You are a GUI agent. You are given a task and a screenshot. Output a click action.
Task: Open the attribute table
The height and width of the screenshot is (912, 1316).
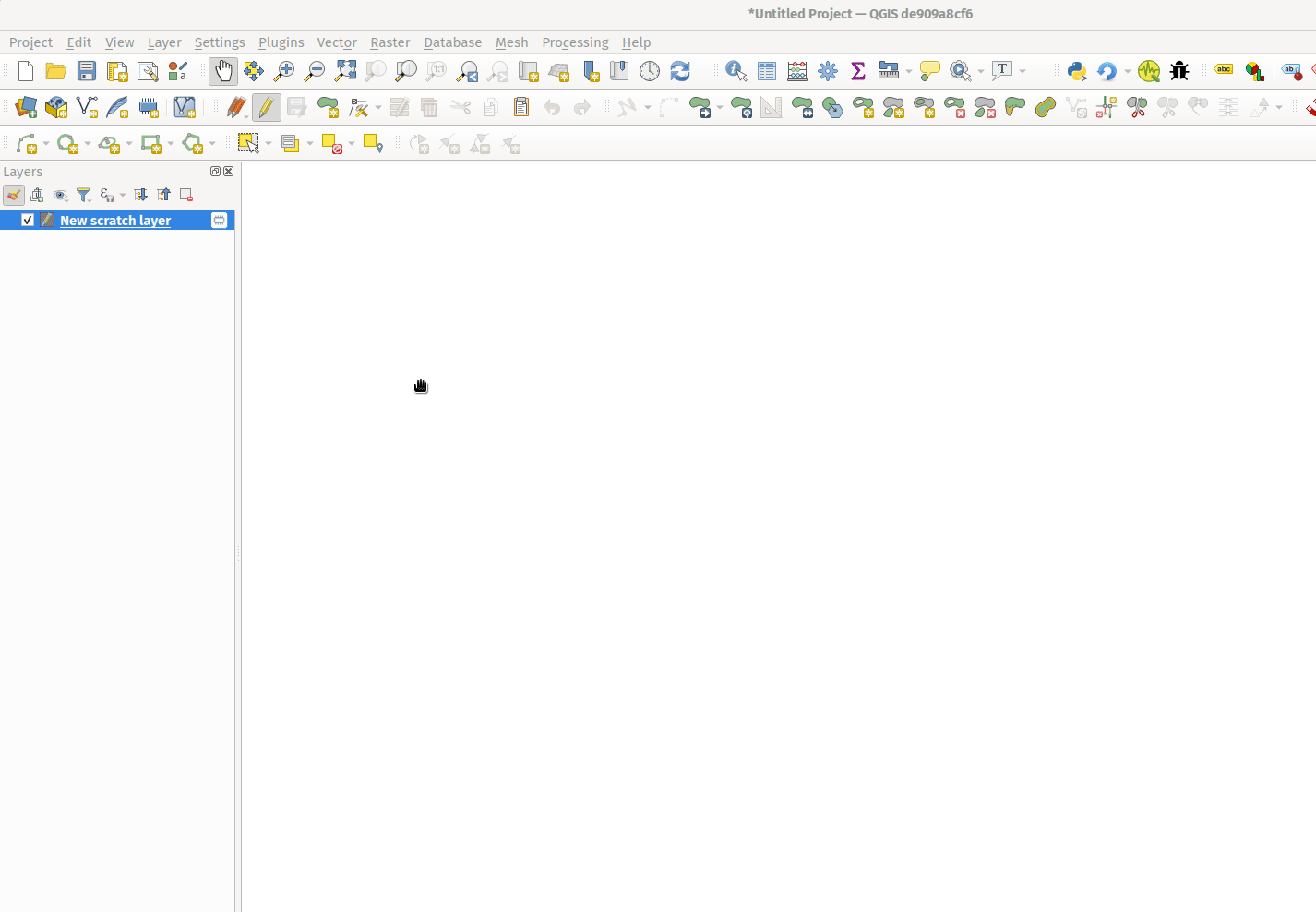(766, 71)
